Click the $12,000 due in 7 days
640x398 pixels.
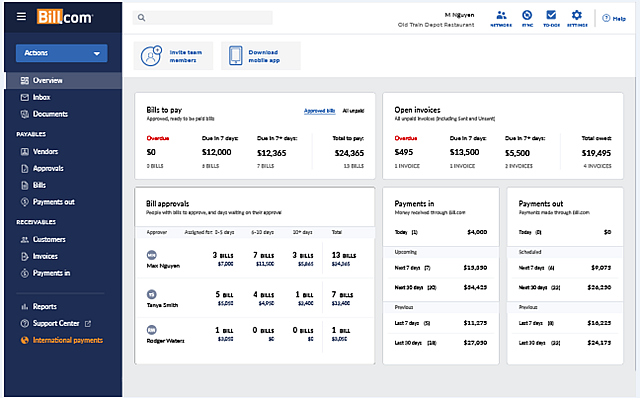[216, 152]
